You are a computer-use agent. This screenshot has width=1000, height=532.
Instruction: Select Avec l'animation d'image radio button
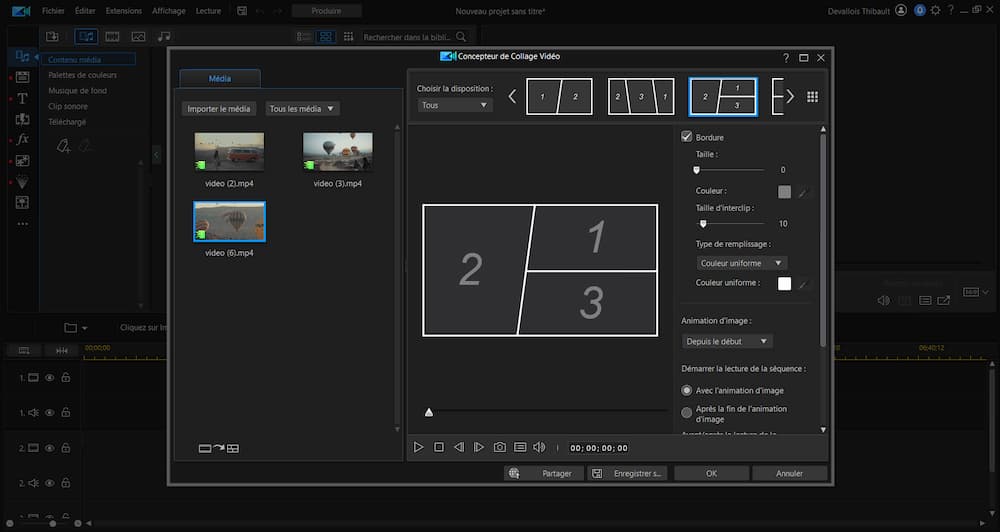coord(686,390)
